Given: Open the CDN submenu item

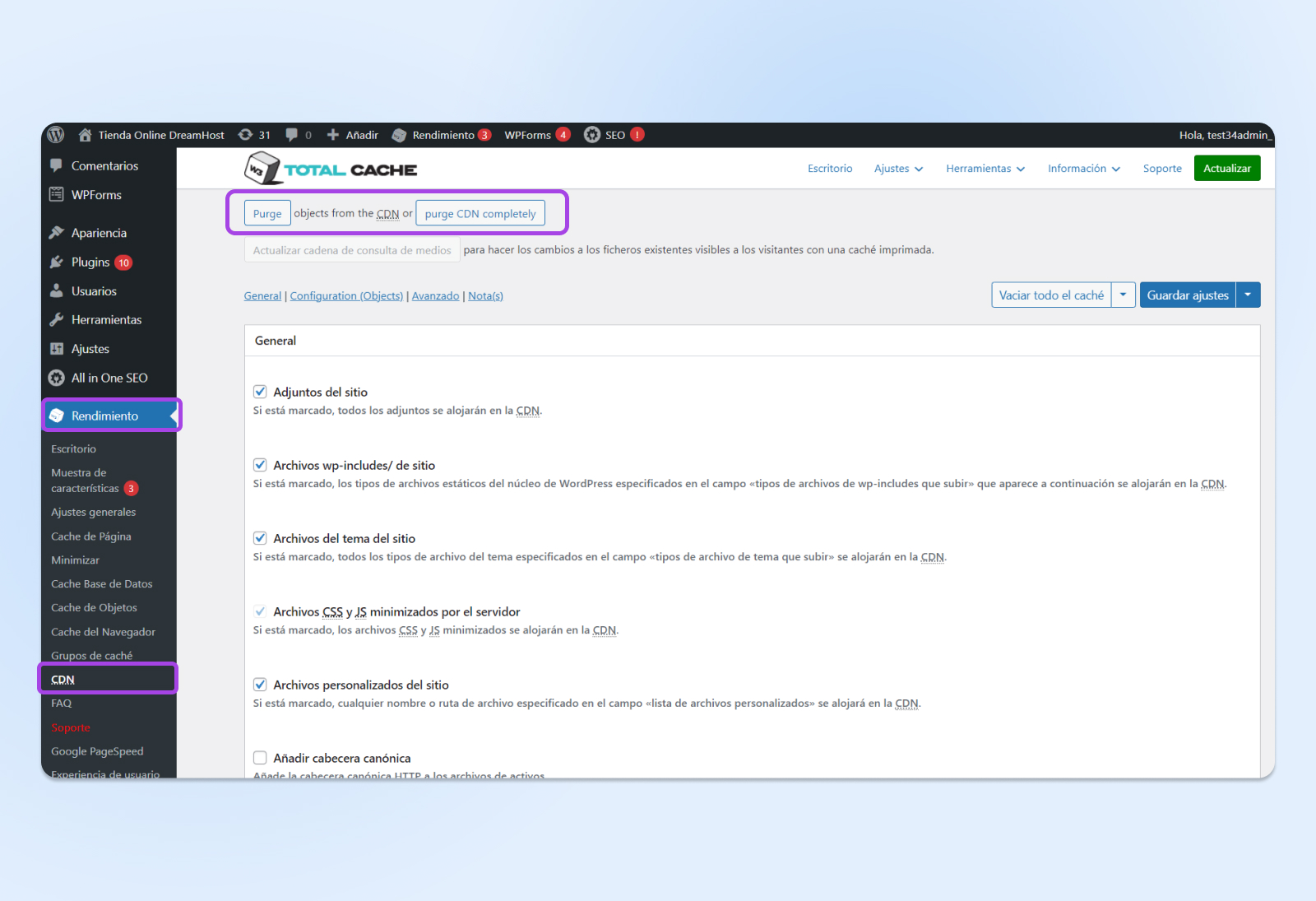Looking at the screenshot, I should click(63, 680).
